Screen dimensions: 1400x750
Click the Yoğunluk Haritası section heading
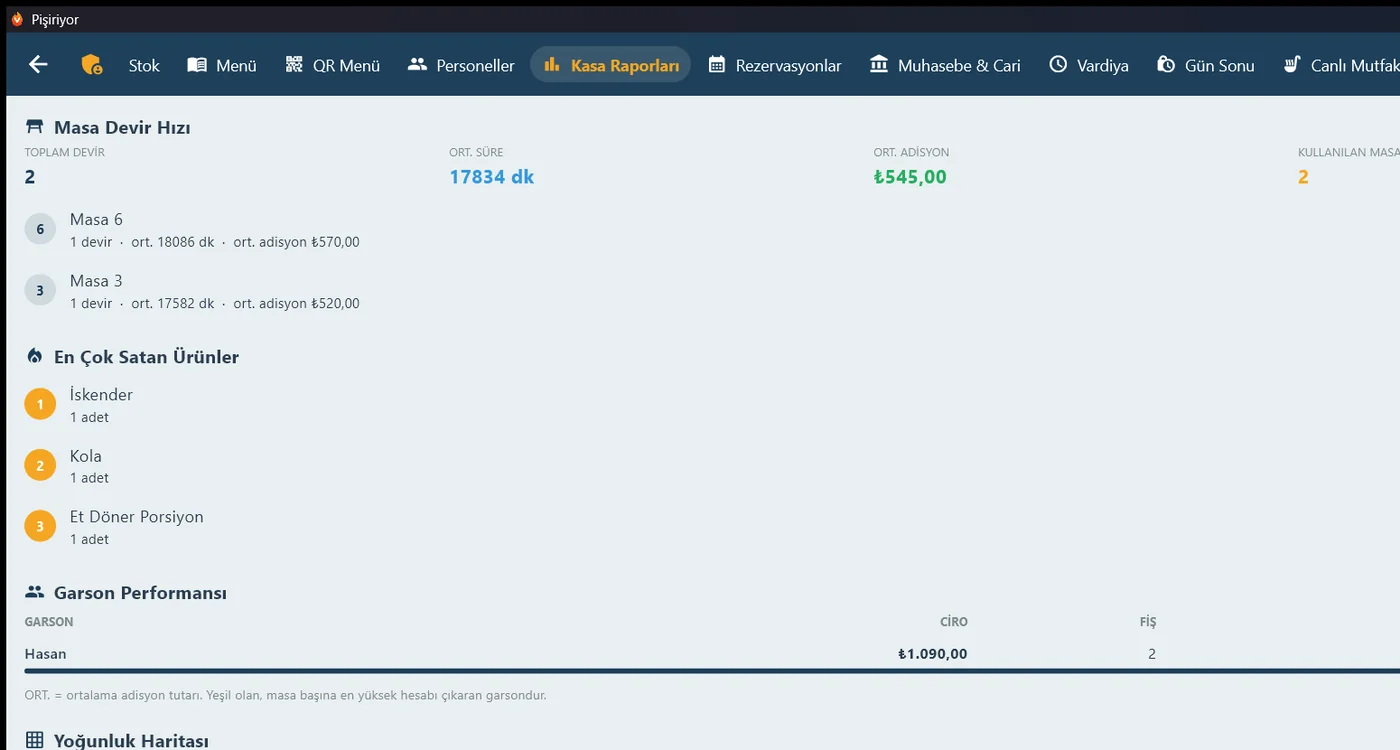tap(131, 740)
